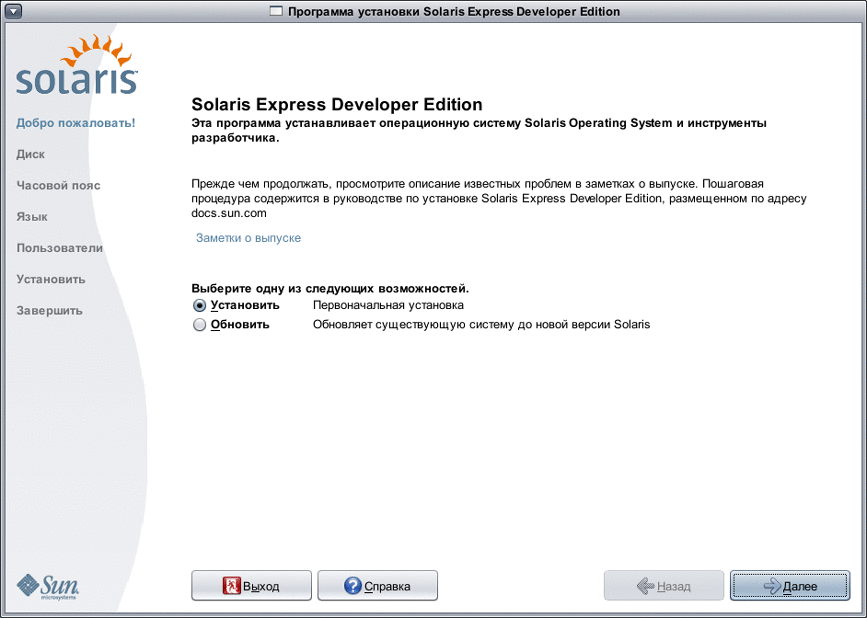Click the Выберите одну из следующих возможностей label
Screen dimensions: 867x618
coord(330,289)
